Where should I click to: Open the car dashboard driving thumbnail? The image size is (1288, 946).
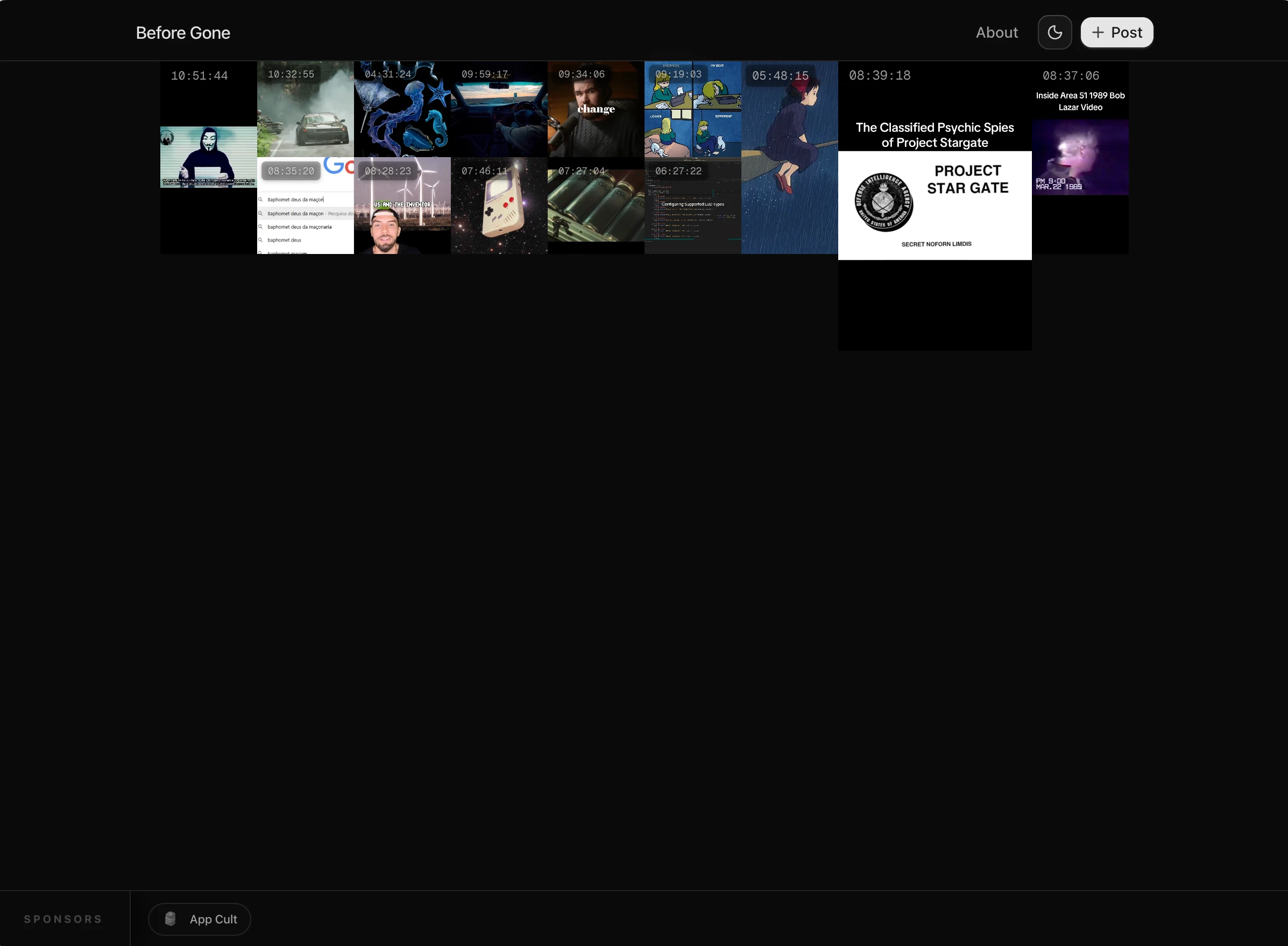[x=499, y=115]
